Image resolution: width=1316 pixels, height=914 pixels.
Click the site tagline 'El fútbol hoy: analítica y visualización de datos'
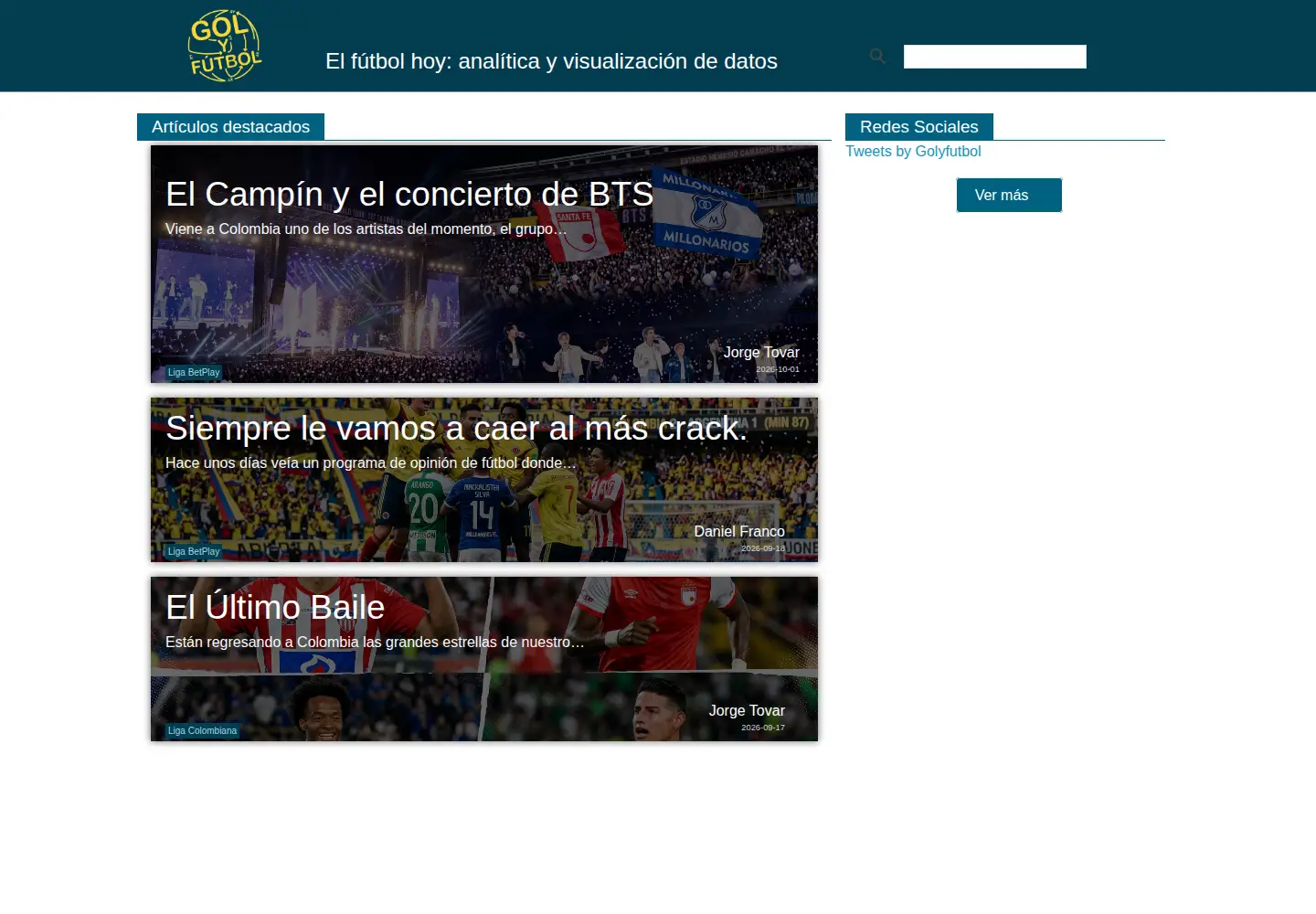click(551, 61)
